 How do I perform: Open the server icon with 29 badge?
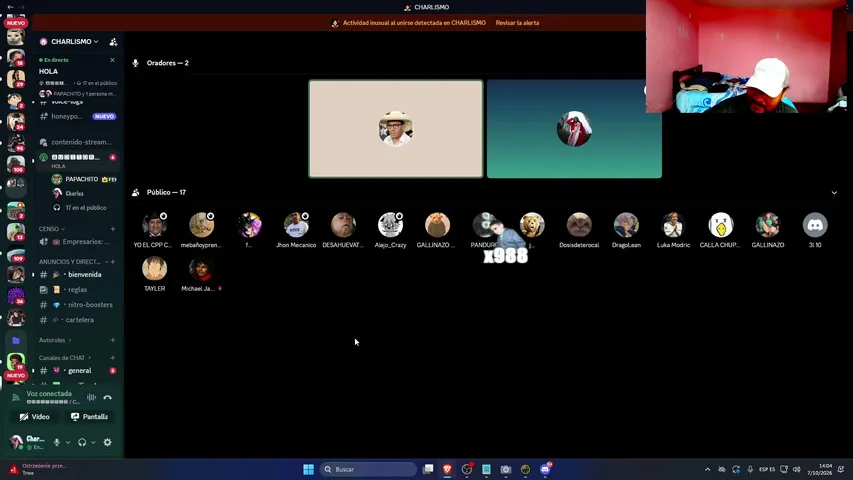pos(16,79)
